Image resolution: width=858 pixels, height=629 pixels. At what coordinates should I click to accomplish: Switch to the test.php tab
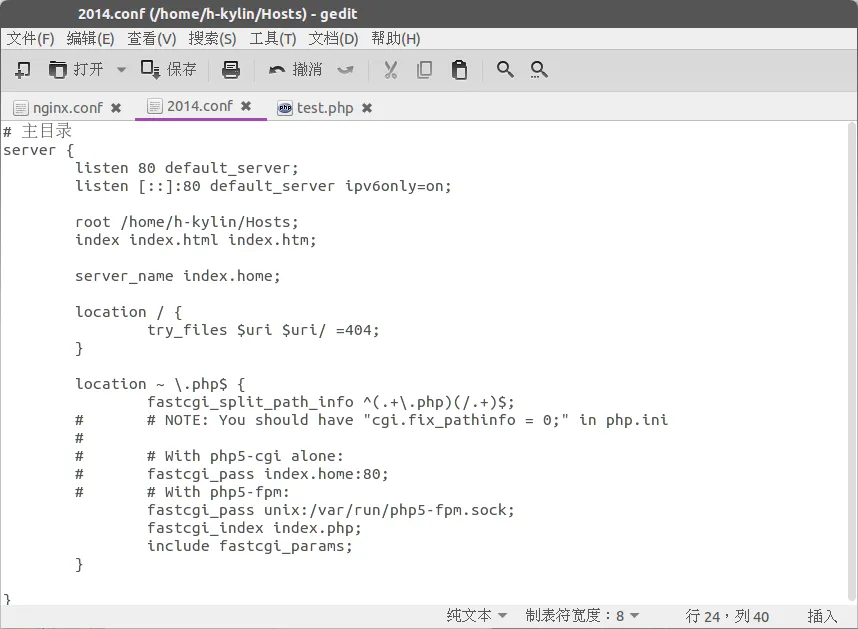[325, 108]
